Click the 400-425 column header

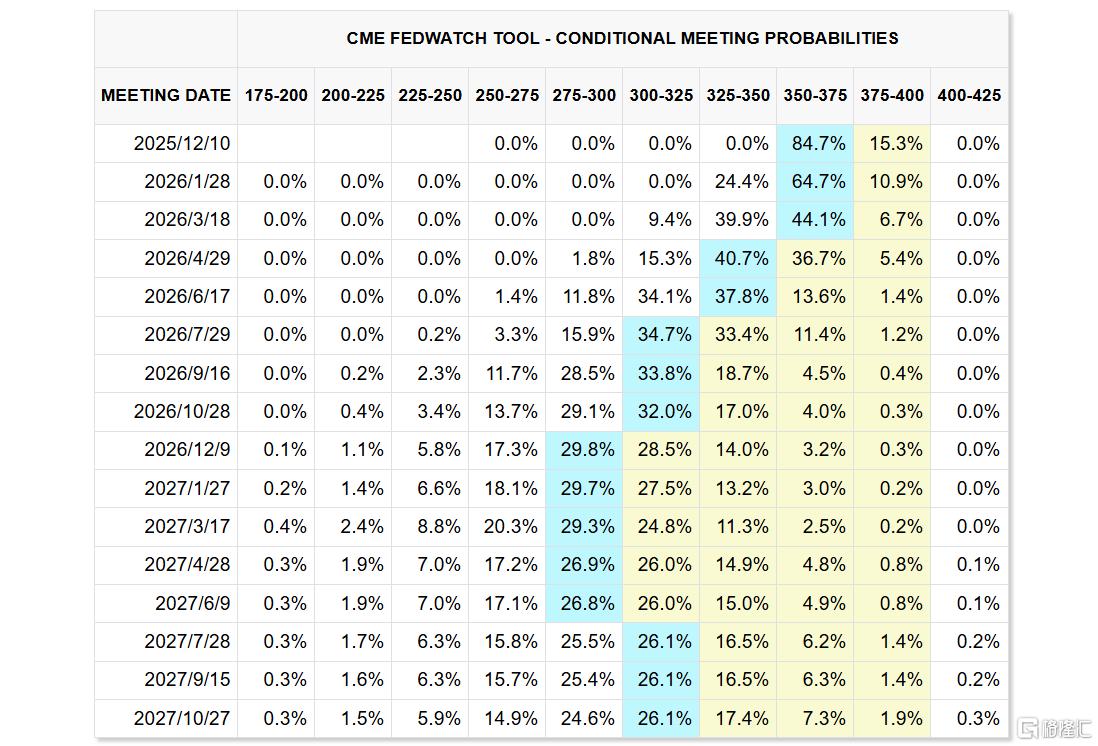point(969,96)
